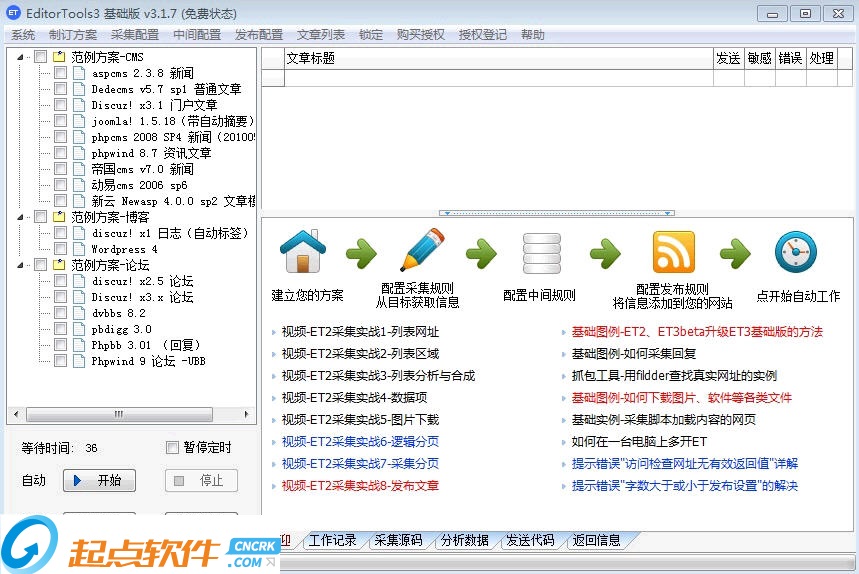Select tree item Phpwind 9 论坛 -UBB

(148, 361)
